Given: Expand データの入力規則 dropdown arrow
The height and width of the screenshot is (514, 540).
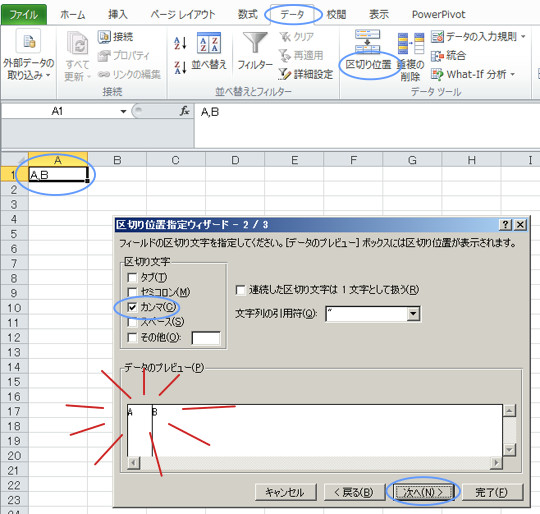Looking at the screenshot, I should click(523, 36).
